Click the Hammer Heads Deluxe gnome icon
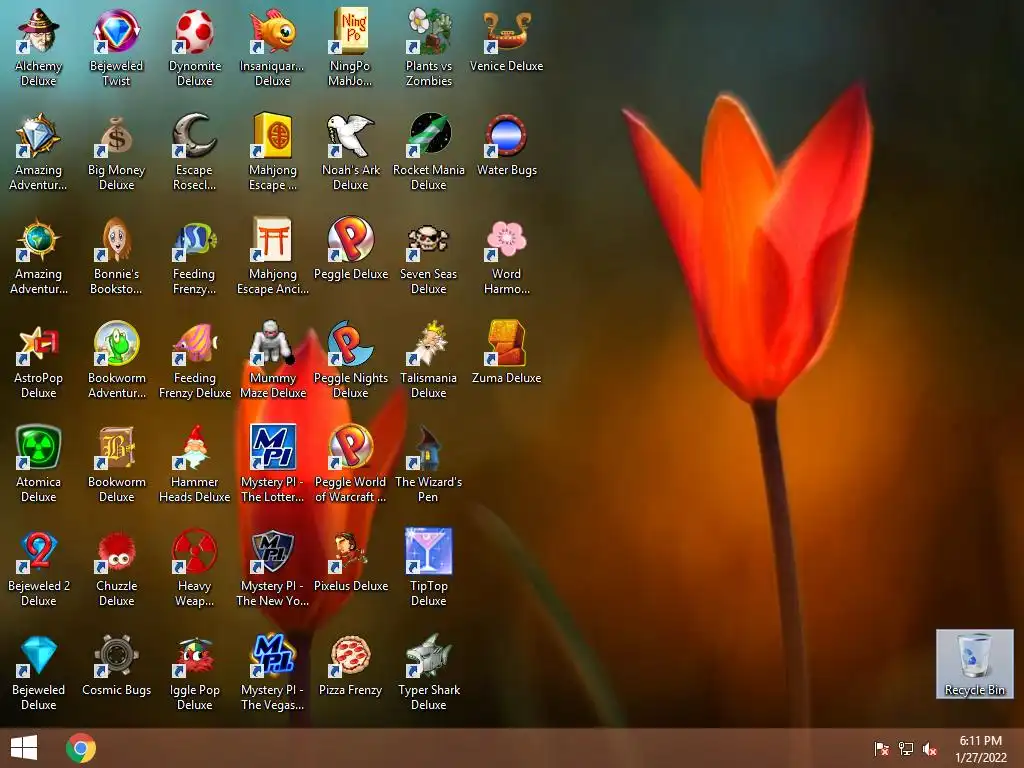This screenshot has width=1024, height=768. point(195,447)
